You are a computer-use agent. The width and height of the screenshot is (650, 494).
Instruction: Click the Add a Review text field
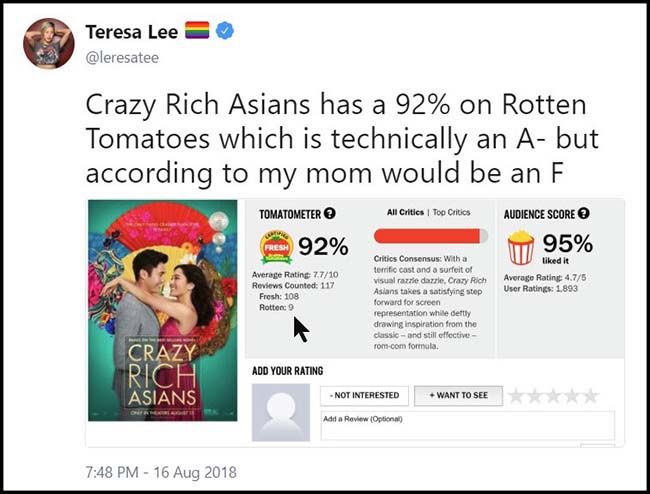466,424
